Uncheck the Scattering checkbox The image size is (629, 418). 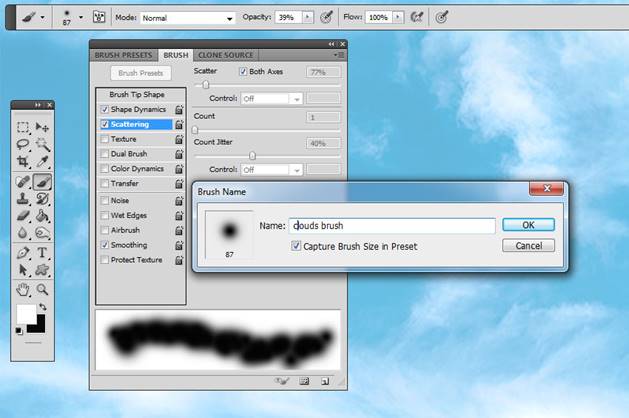point(104,124)
